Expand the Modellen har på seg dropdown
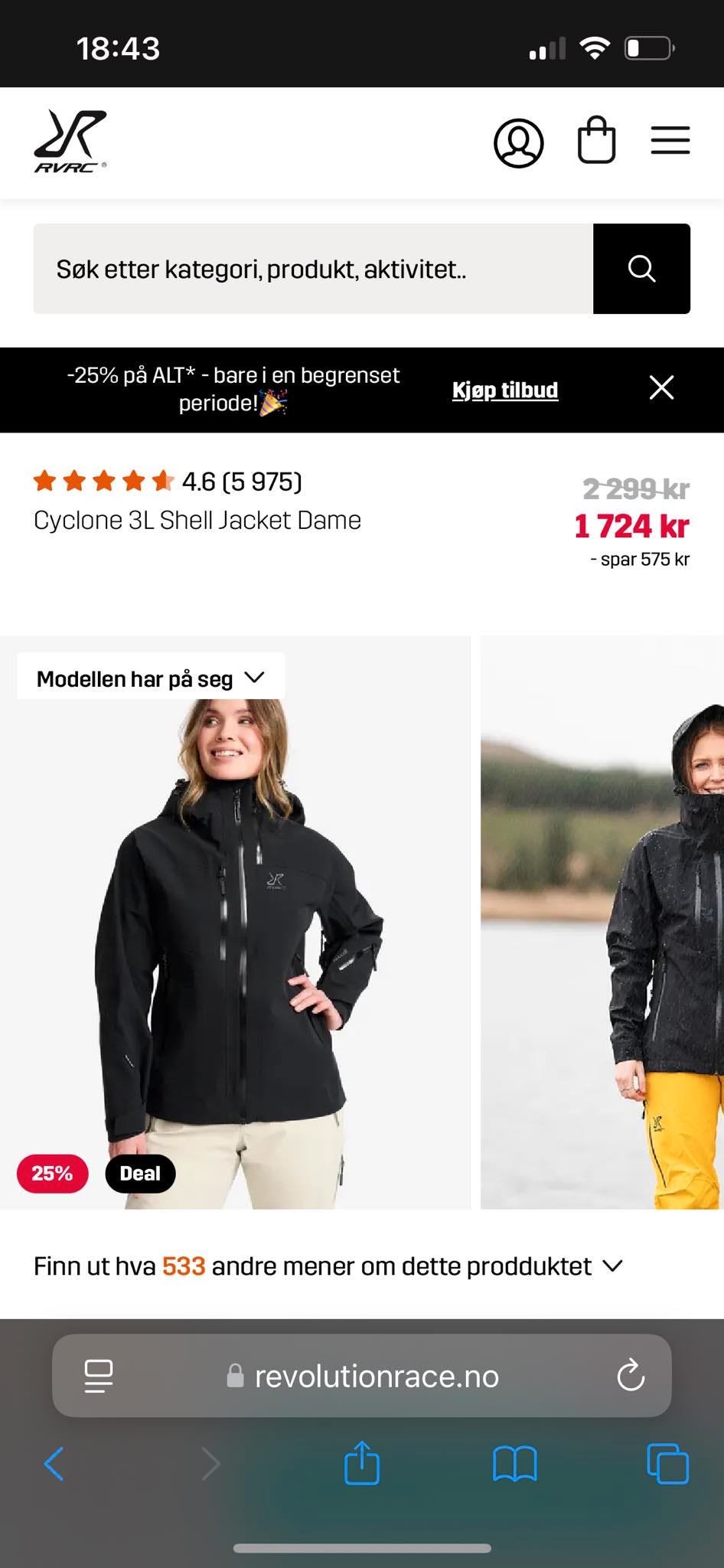The height and width of the screenshot is (1568, 724). (x=151, y=678)
